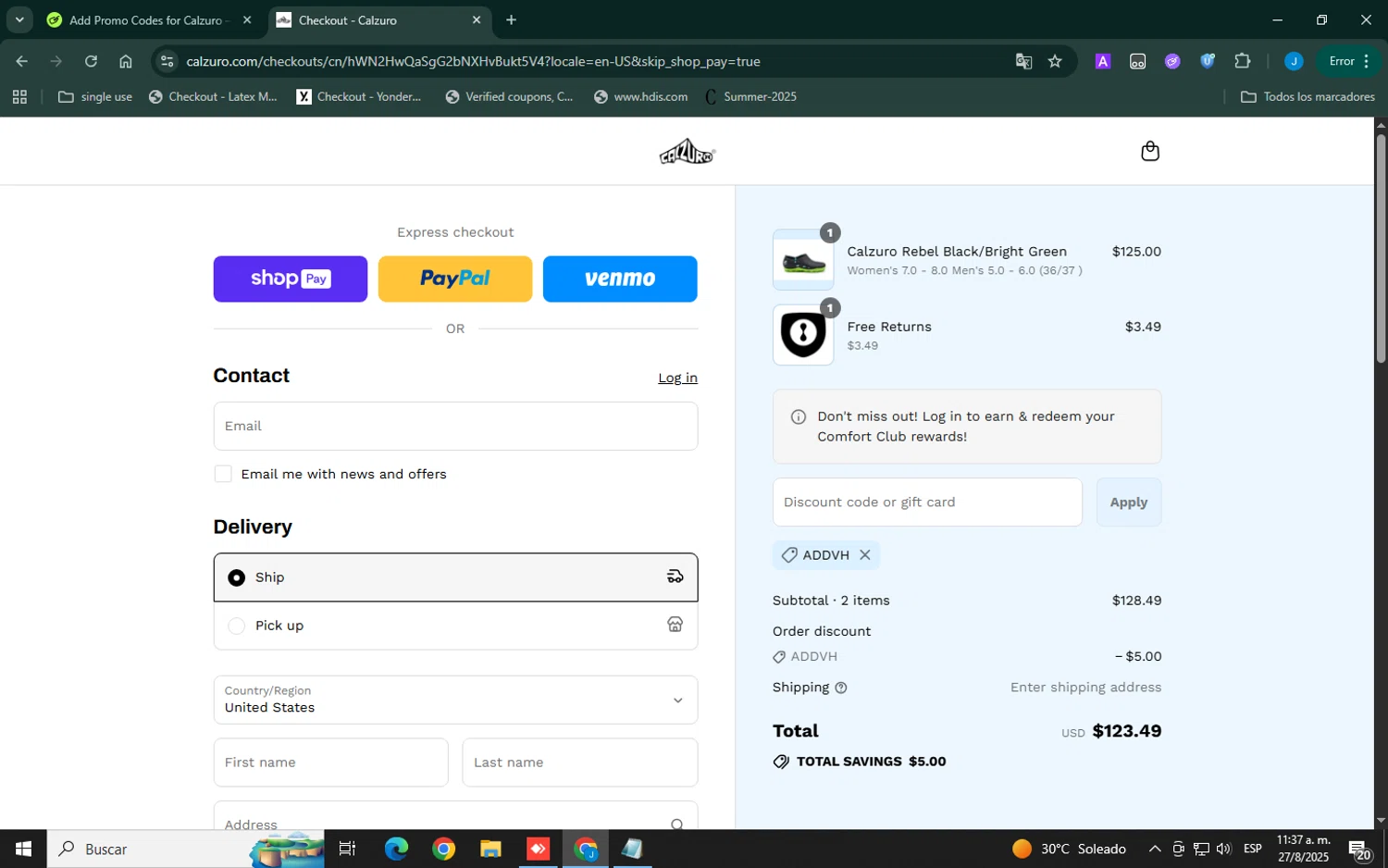Reload the checkout page
Screen dimensions: 1388x868
(x=91, y=61)
